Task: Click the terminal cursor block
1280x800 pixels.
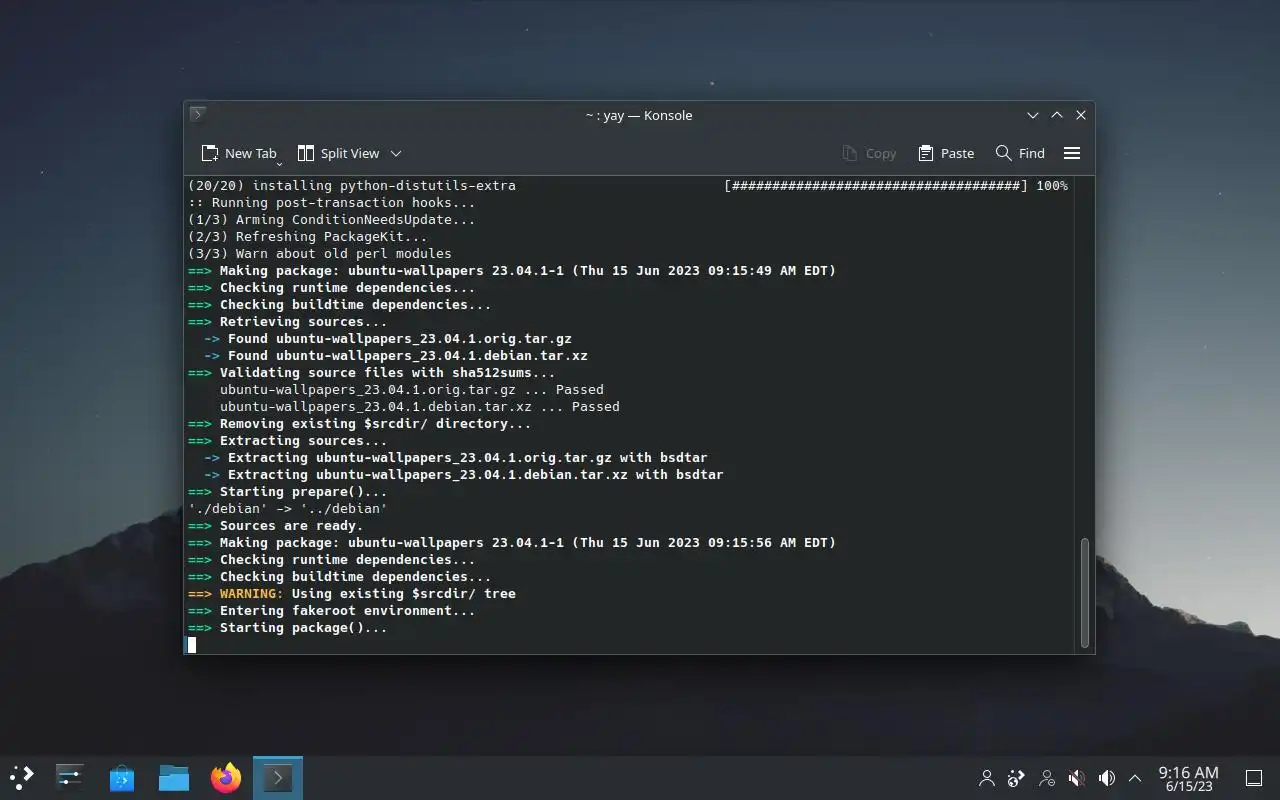Action: [x=192, y=645]
